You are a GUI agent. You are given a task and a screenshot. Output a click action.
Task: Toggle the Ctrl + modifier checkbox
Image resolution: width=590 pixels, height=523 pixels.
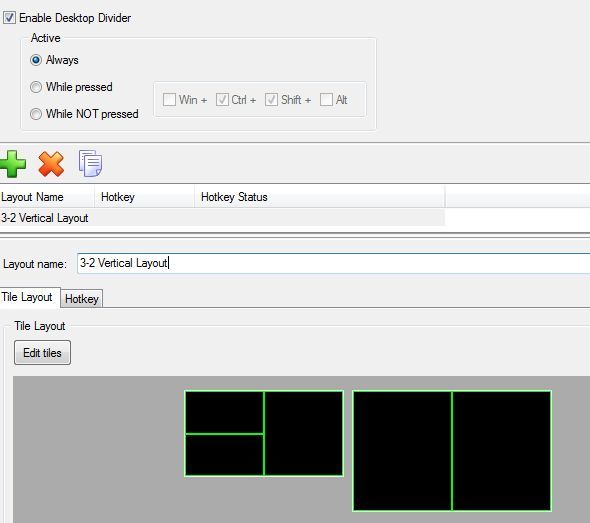(x=222, y=100)
